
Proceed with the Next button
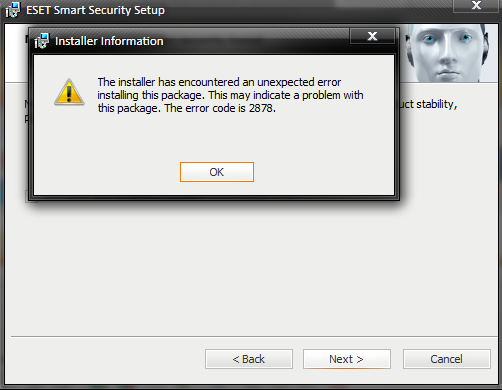click(x=347, y=359)
